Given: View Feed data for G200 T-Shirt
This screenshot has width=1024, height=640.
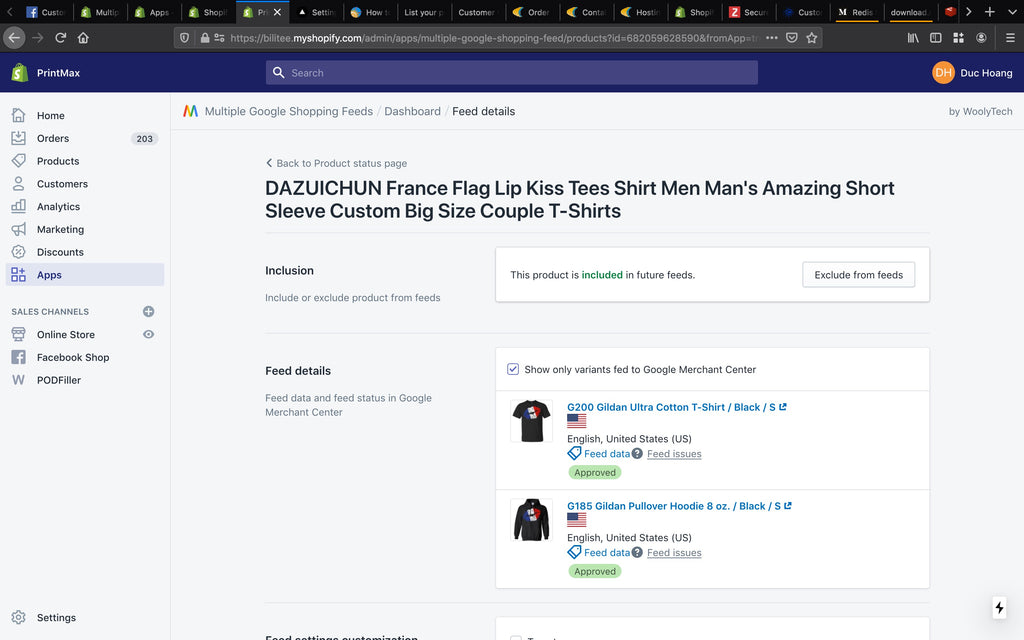Looking at the screenshot, I should (x=607, y=453).
